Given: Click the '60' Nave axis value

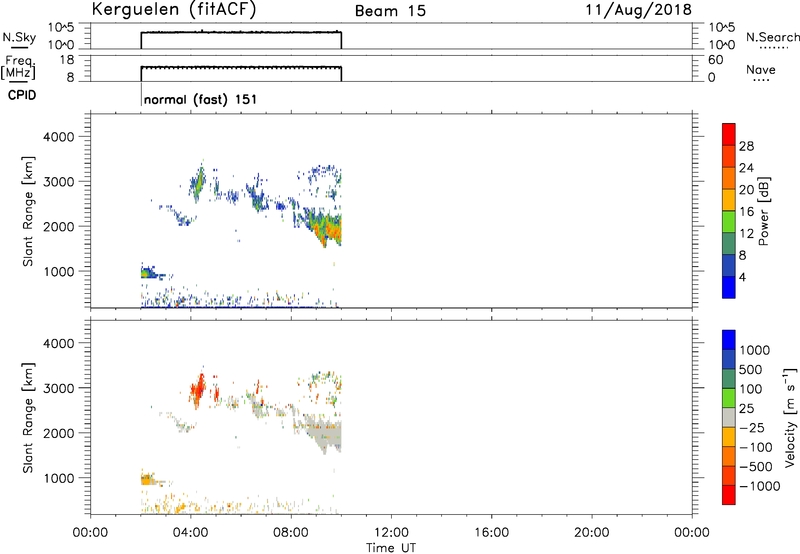Looking at the screenshot, I should 715,60.
